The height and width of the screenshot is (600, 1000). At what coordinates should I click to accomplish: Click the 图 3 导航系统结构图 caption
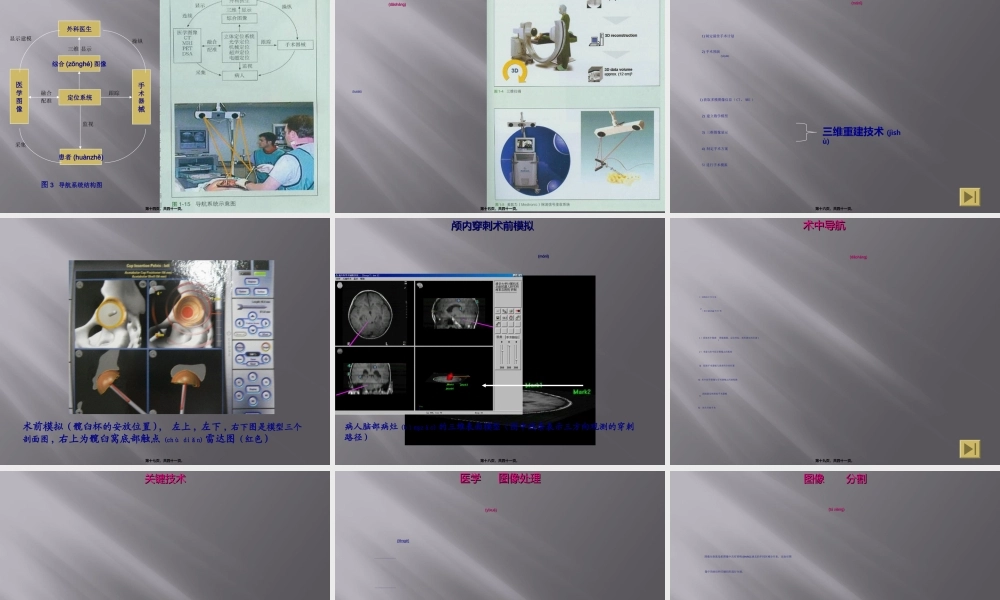point(71,185)
